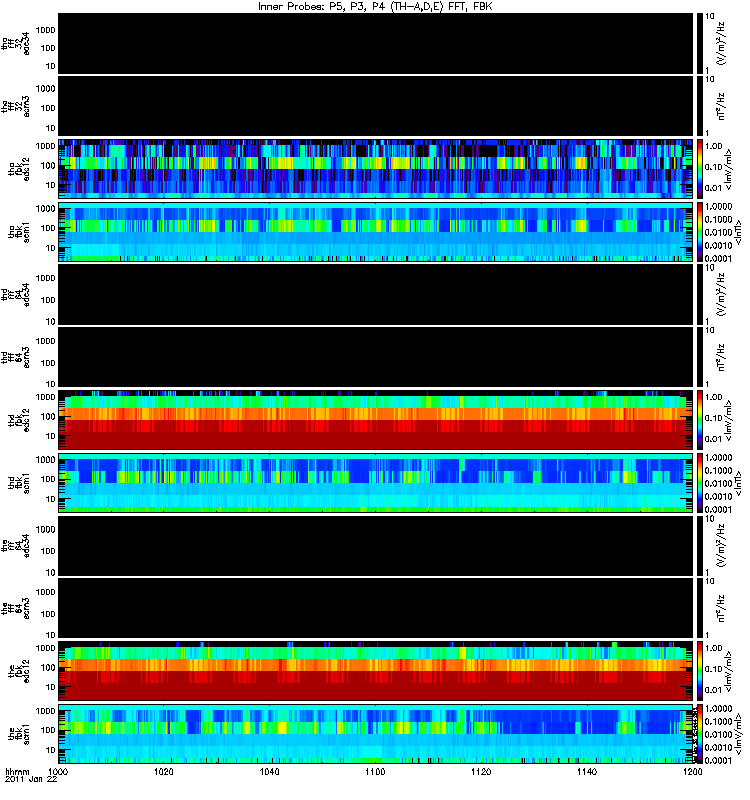Click the <|mV/m|> unit label of tha edc12

(728, 168)
